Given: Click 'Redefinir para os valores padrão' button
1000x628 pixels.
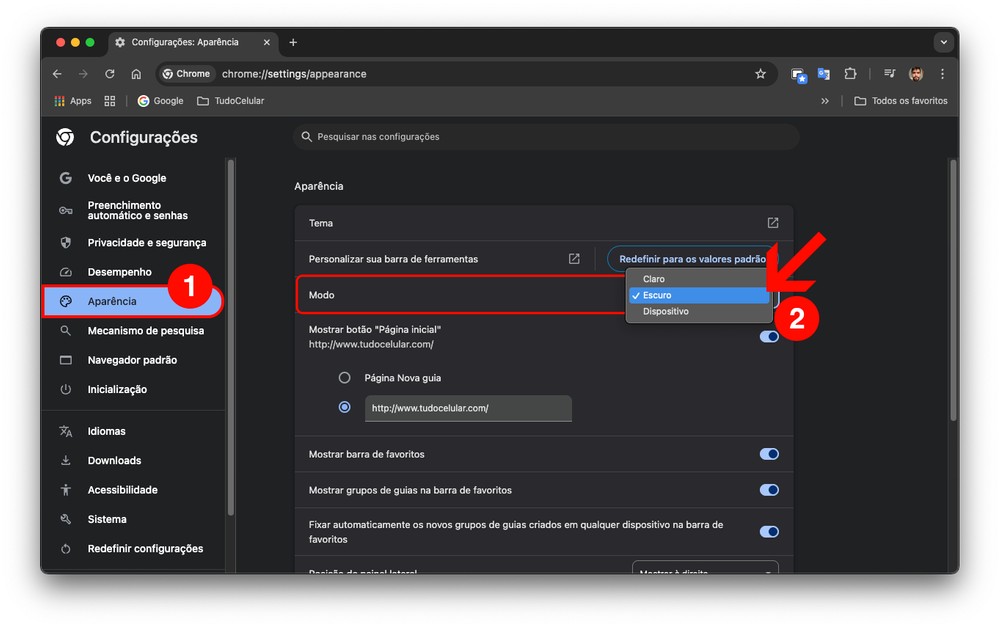Looking at the screenshot, I should tap(691, 259).
